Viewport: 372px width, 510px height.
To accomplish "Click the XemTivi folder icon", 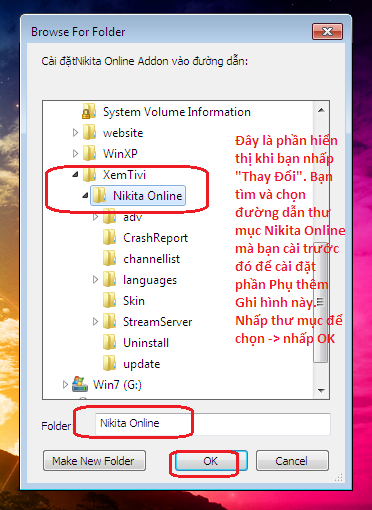I will [x=89, y=174].
